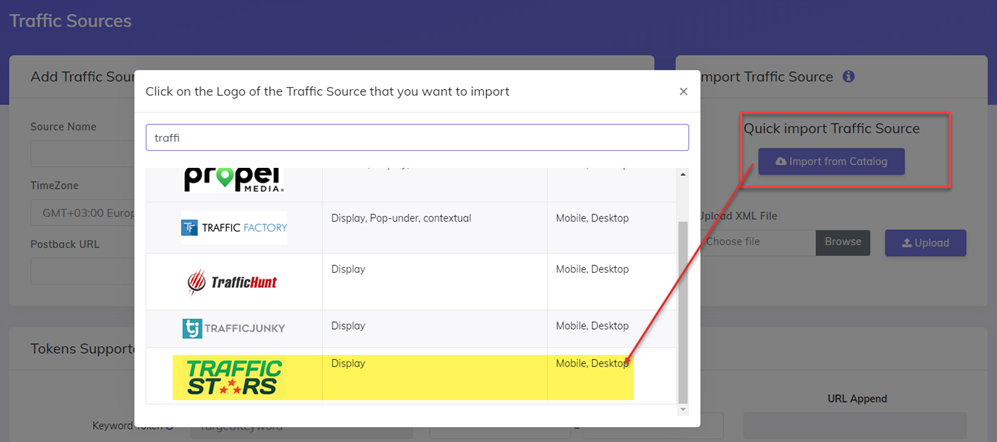The image size is (997, 442).
Task: Focus the catalog search field containing 'traffi'
Action: [417, 137]
